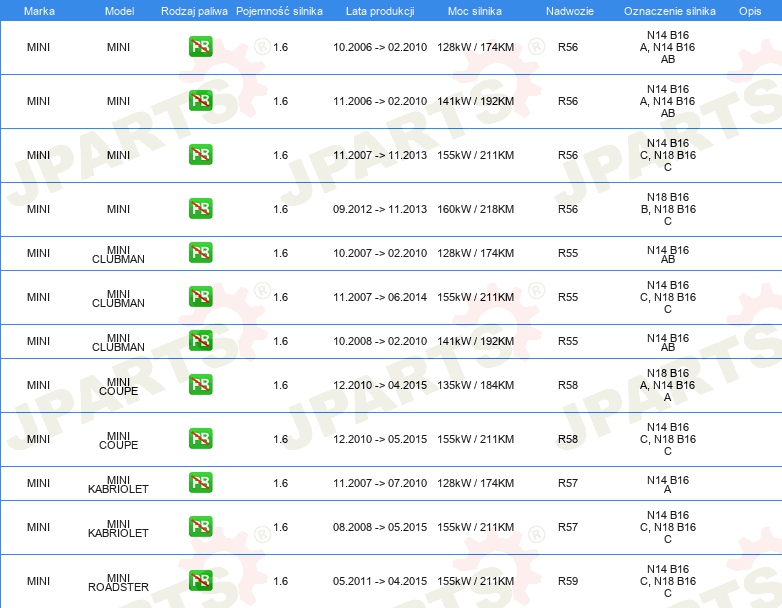Click fuel icon in MINI Roadster row

(x=200, y=581)
